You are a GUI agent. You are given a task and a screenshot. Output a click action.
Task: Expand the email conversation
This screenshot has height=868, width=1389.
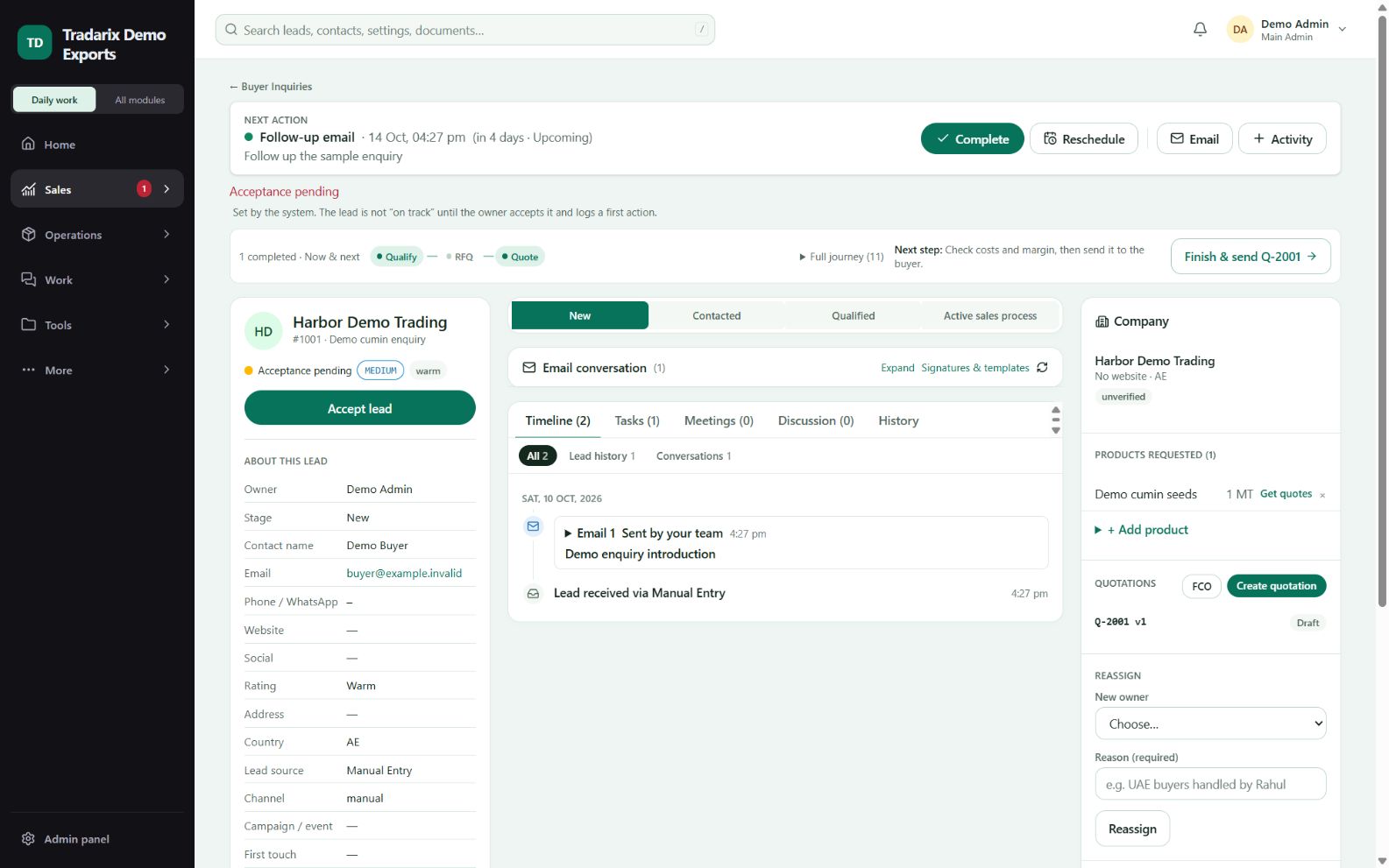coord(897,368)
